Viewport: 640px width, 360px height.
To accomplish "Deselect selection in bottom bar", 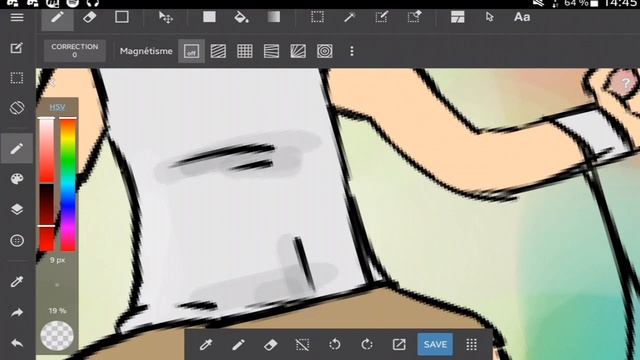I will (x=302, y=344).
